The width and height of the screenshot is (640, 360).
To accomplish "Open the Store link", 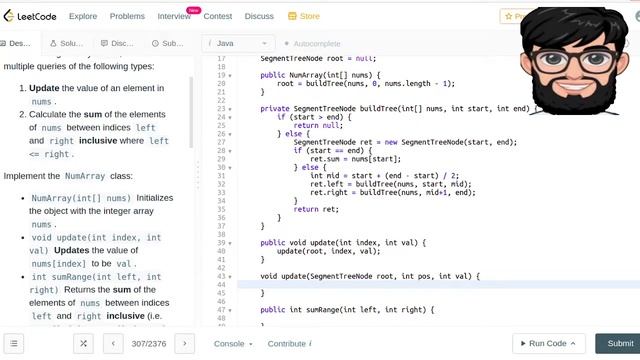I will click(x=304, y=16).
